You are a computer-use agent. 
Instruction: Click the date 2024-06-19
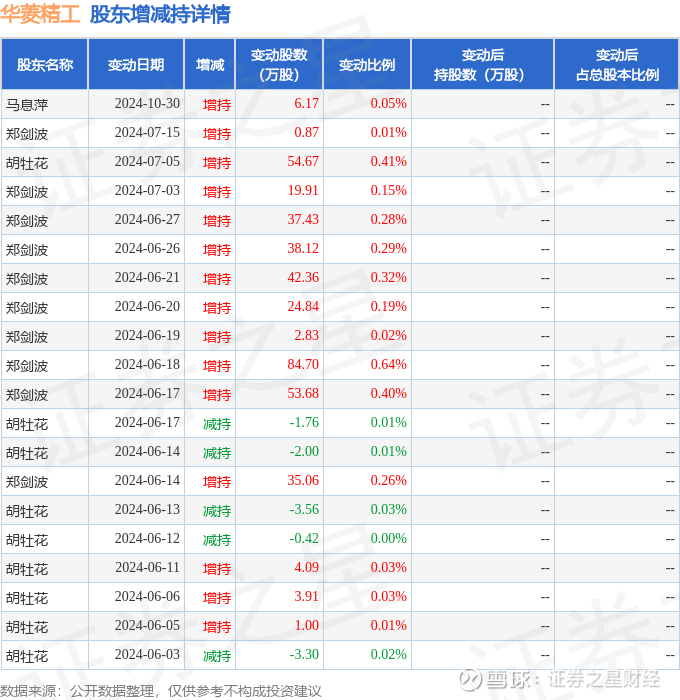point(147,336)
